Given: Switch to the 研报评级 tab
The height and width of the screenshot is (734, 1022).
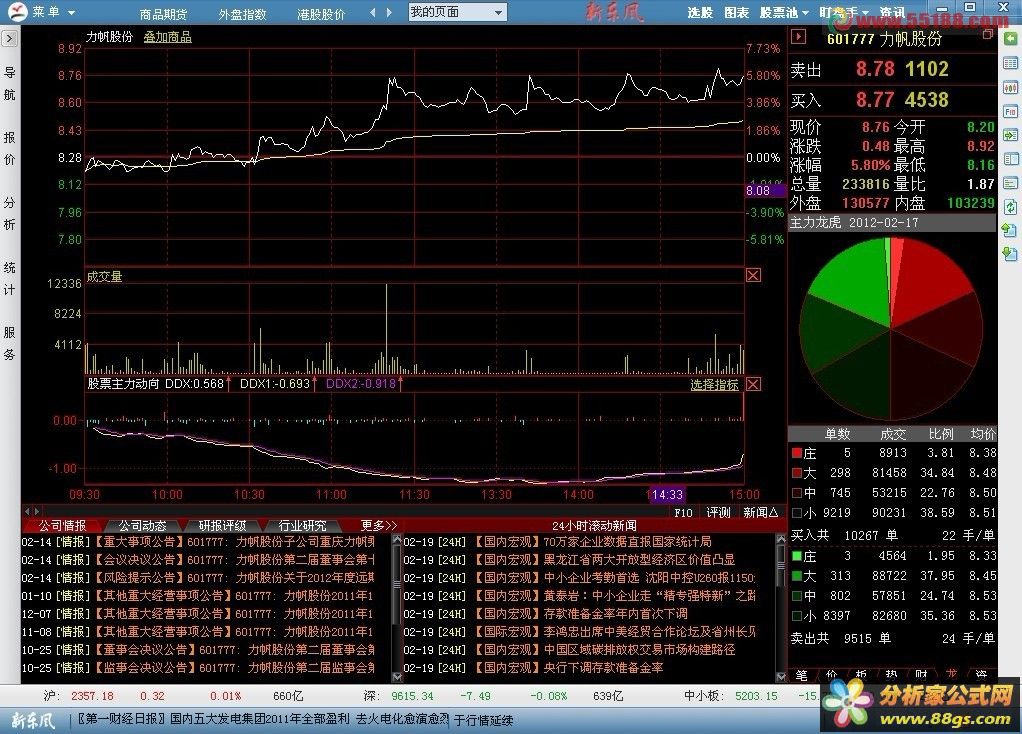Looking at the screenshot, I should point(222,525).
